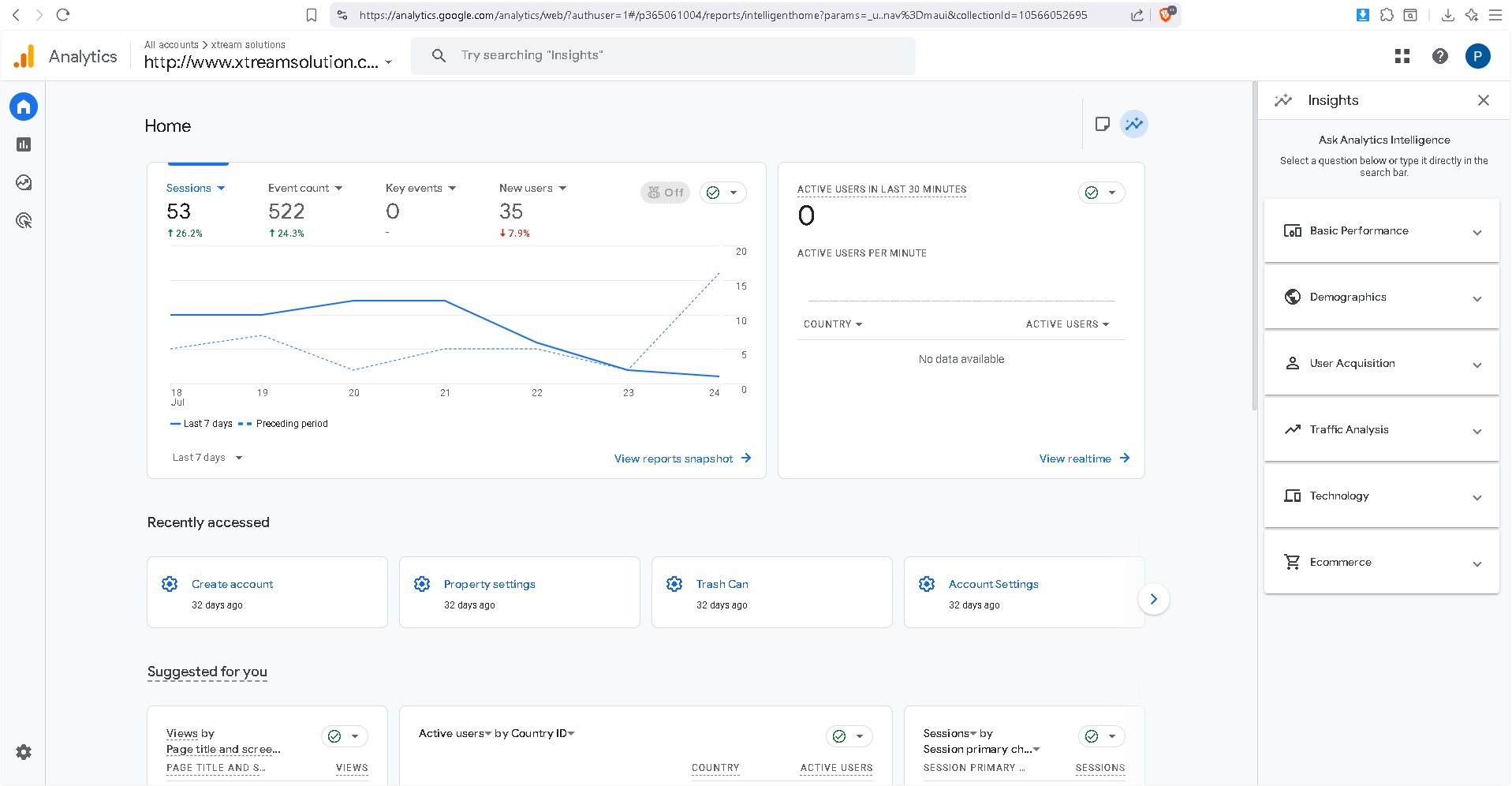Click the Insights search input field
Screen dimensions: 1512x786
tap(663, 55)
